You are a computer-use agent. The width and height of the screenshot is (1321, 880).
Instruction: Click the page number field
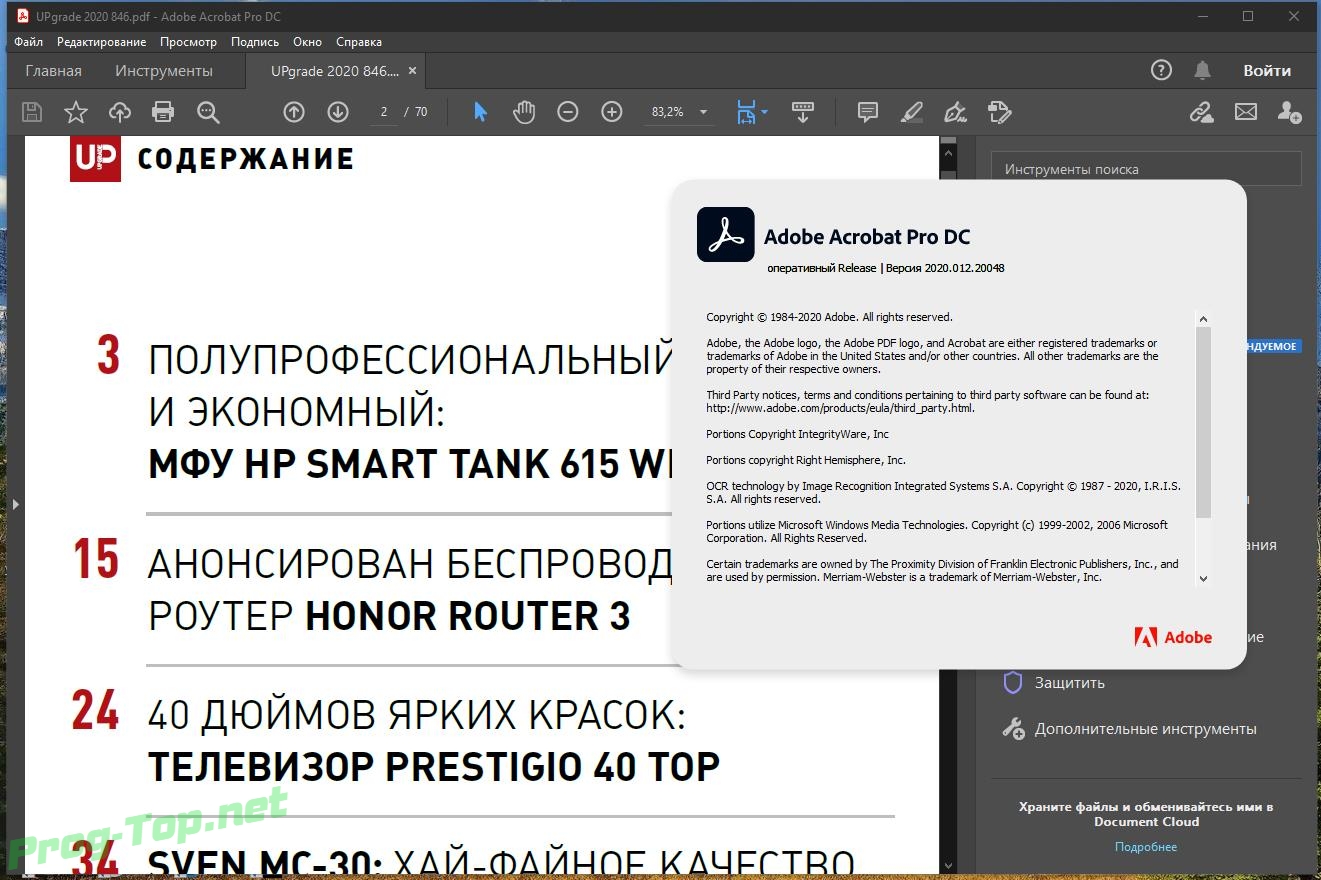click(x=384, y=112)
